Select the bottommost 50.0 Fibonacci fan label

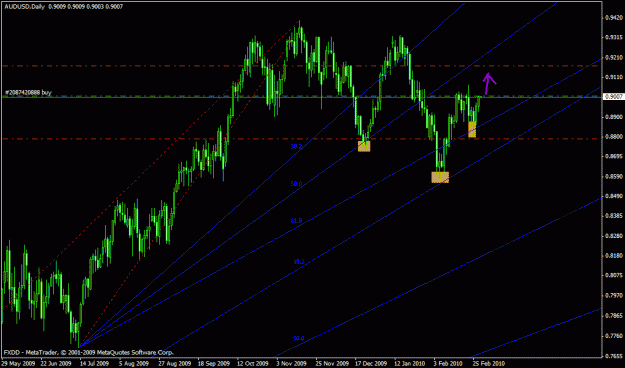pyautogui.click(x=299, y=338)
